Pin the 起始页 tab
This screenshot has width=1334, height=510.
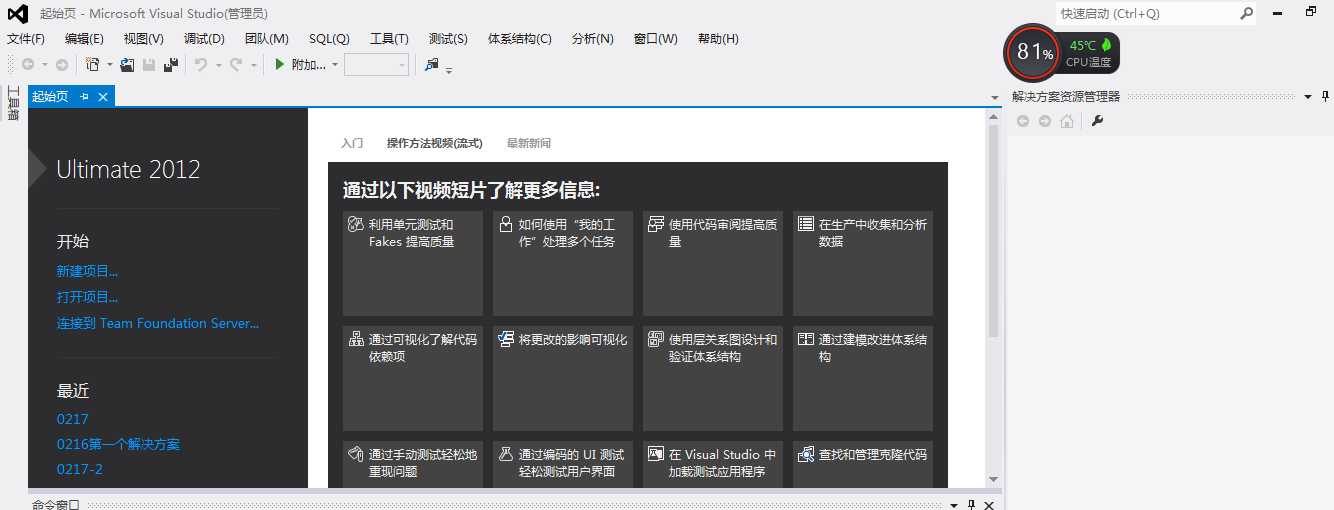tap(84, 96)
